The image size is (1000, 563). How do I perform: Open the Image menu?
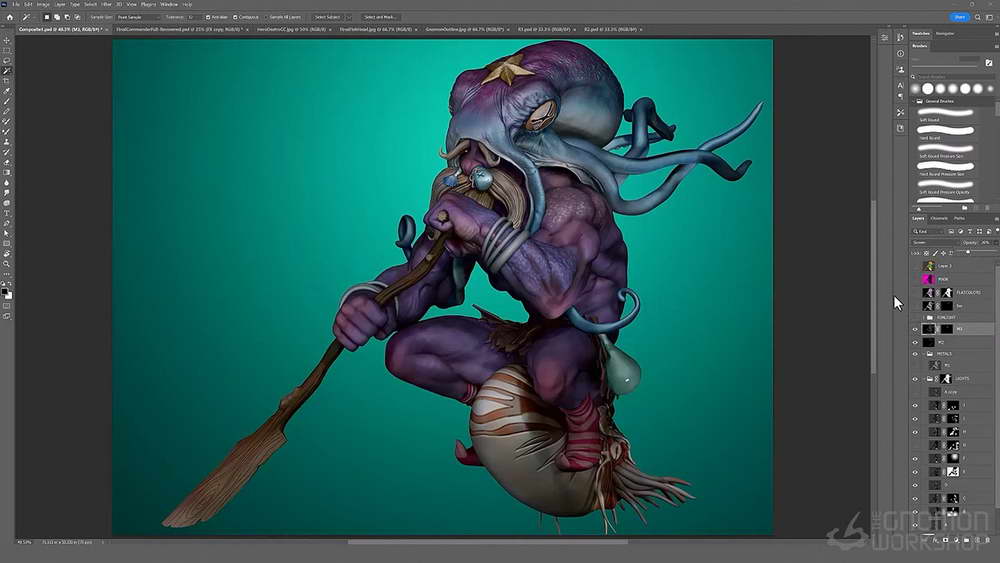click(x=43, y=4)
